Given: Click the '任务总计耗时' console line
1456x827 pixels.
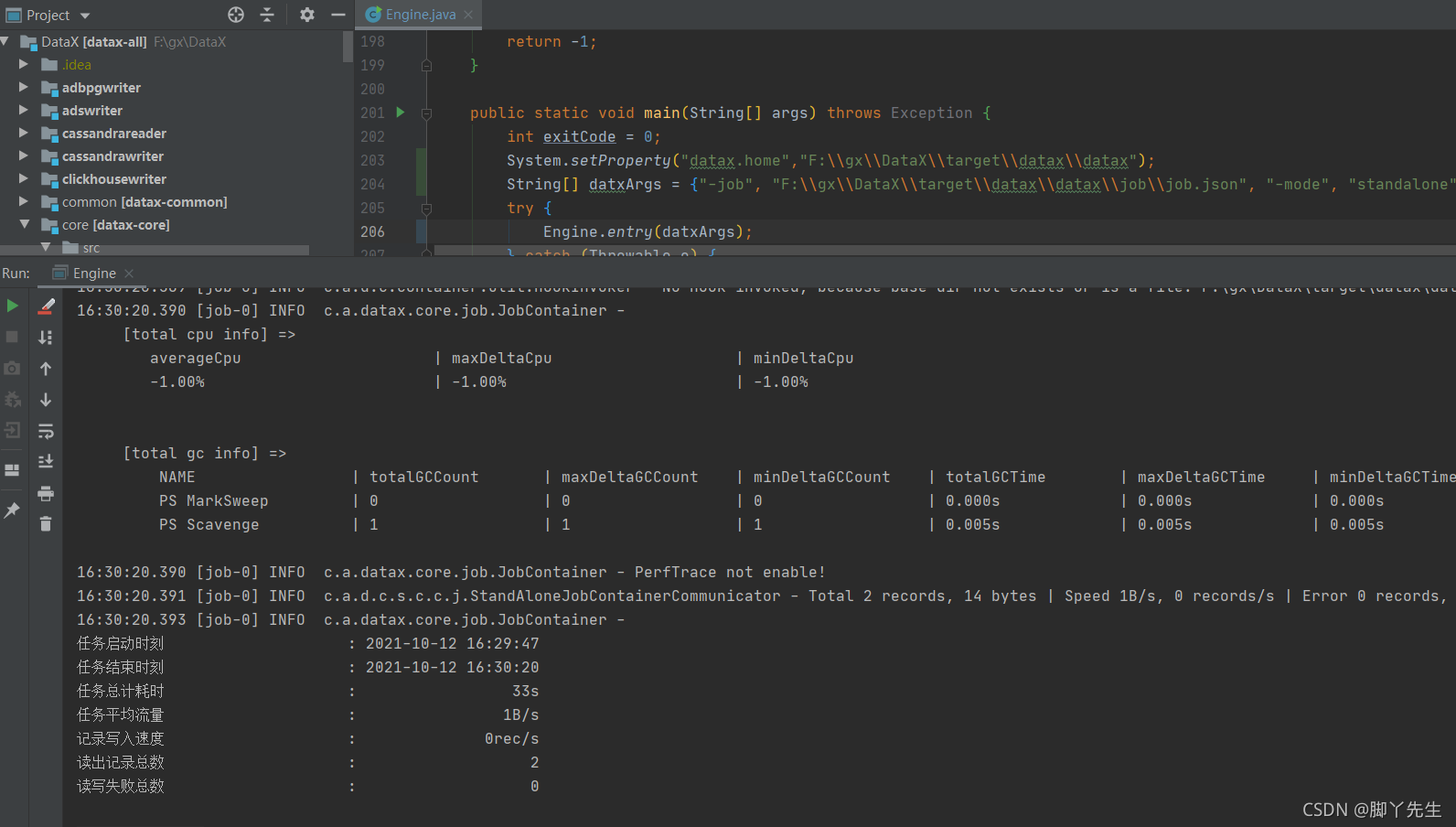Looking at the screenshot, I should point(307,691).
